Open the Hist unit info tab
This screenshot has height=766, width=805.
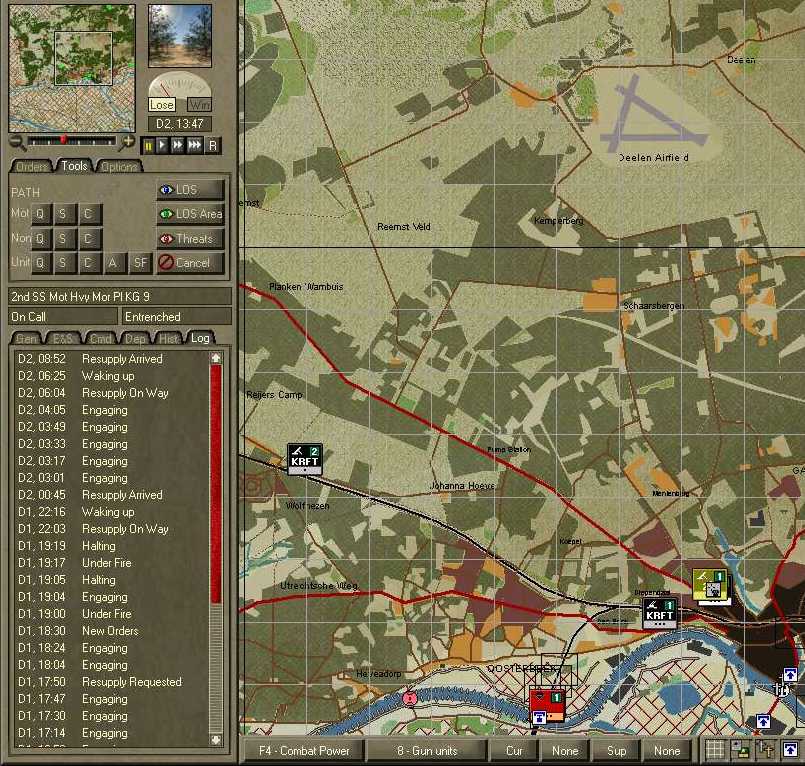tap(168, 339)
